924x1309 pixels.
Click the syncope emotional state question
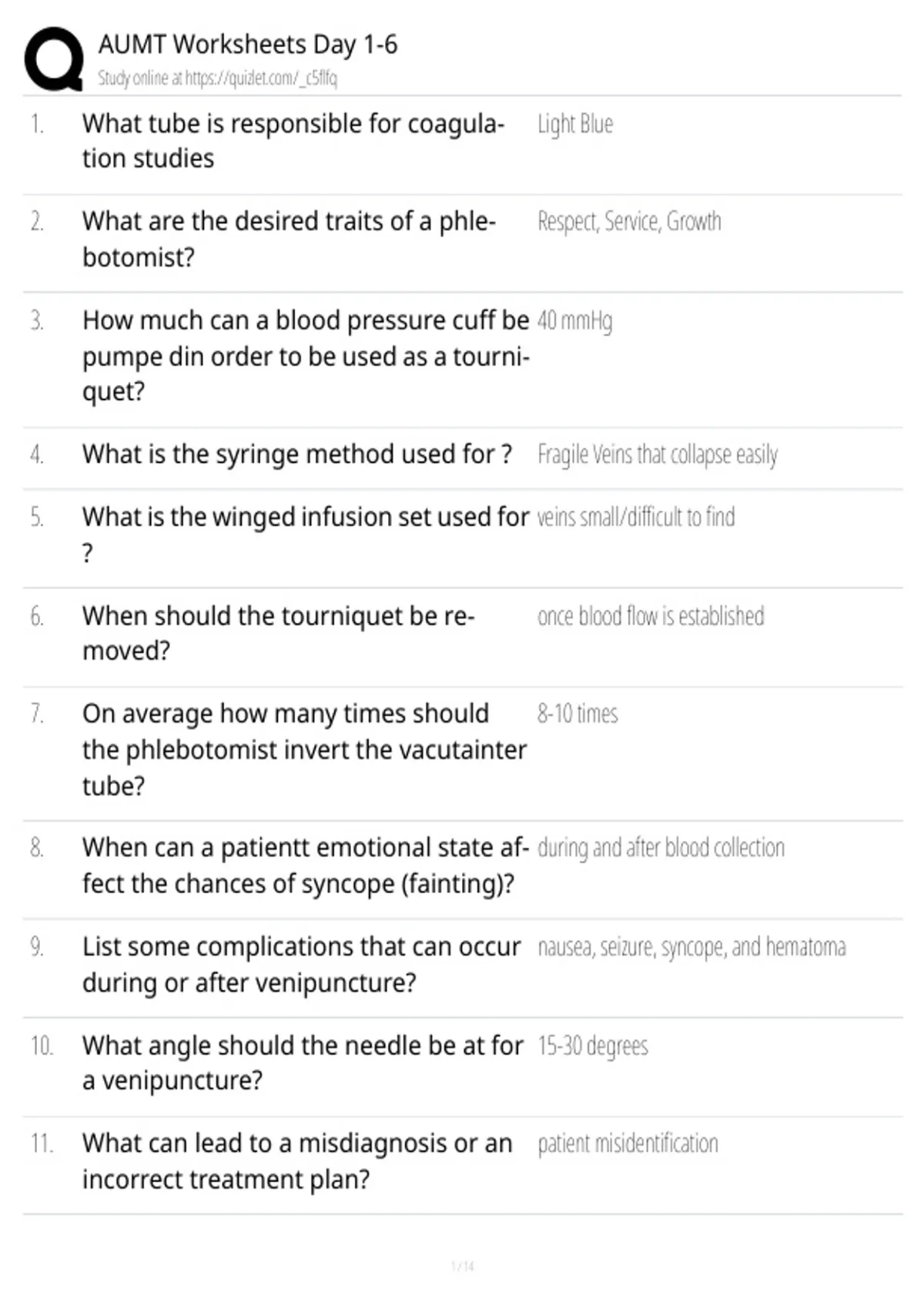306,865
